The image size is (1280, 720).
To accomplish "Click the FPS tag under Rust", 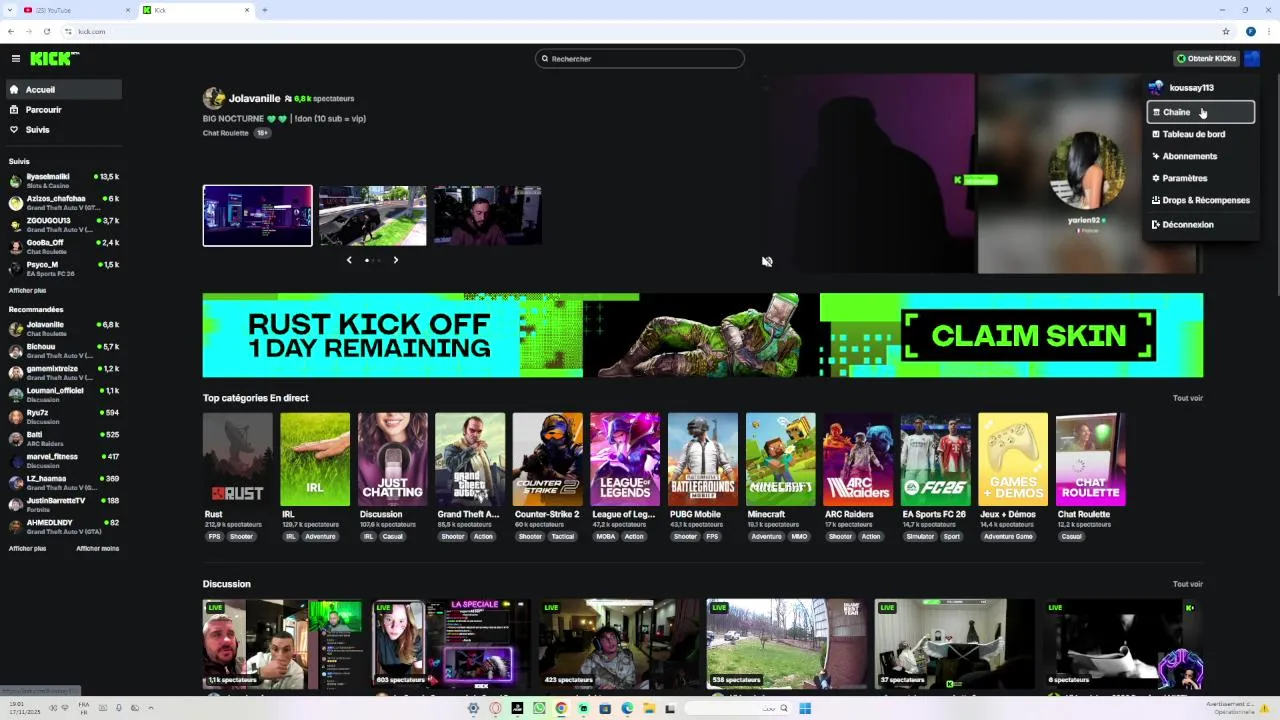I will [x=214, y=537].
